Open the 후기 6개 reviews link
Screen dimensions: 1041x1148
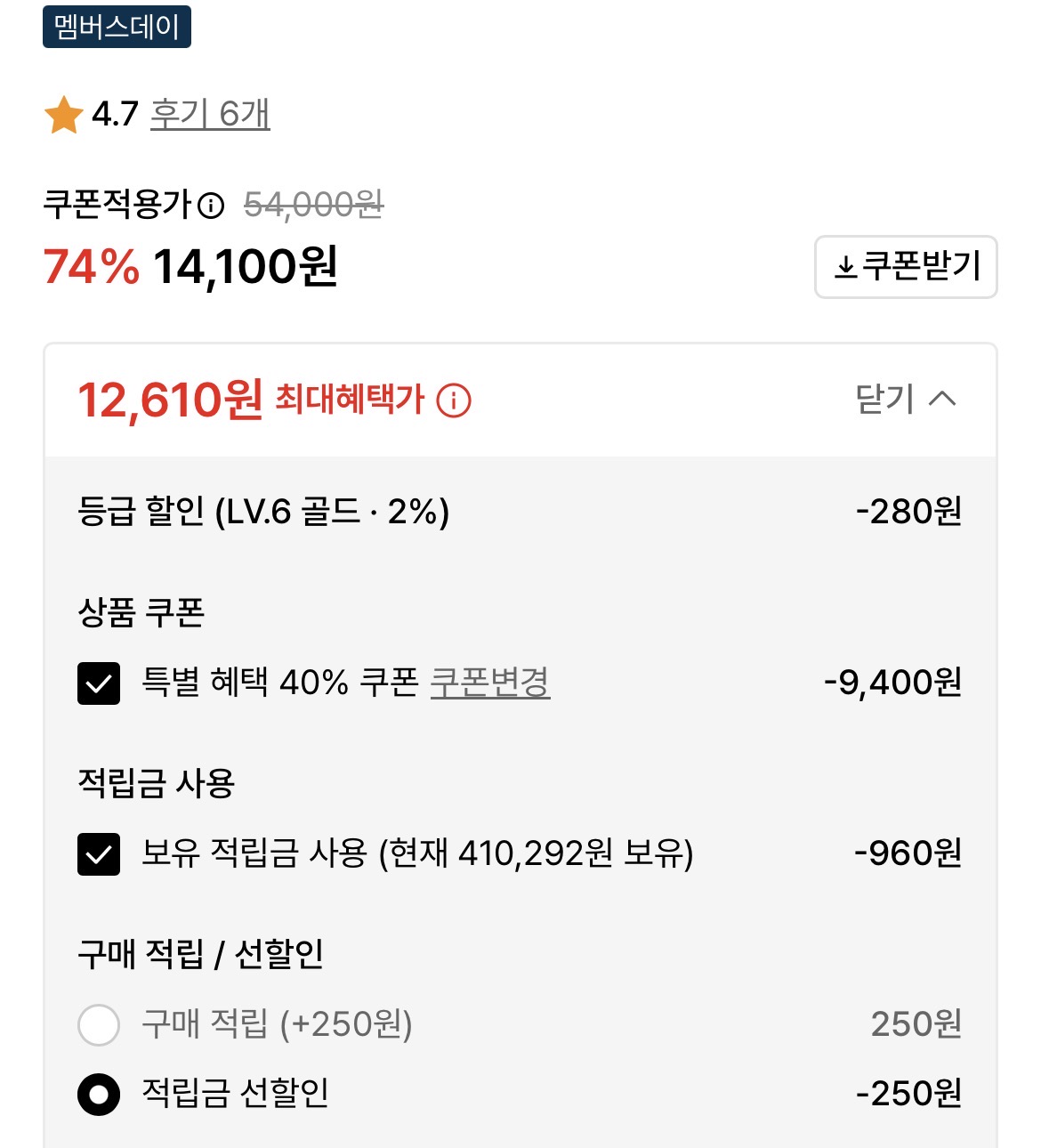click(210, 114)
